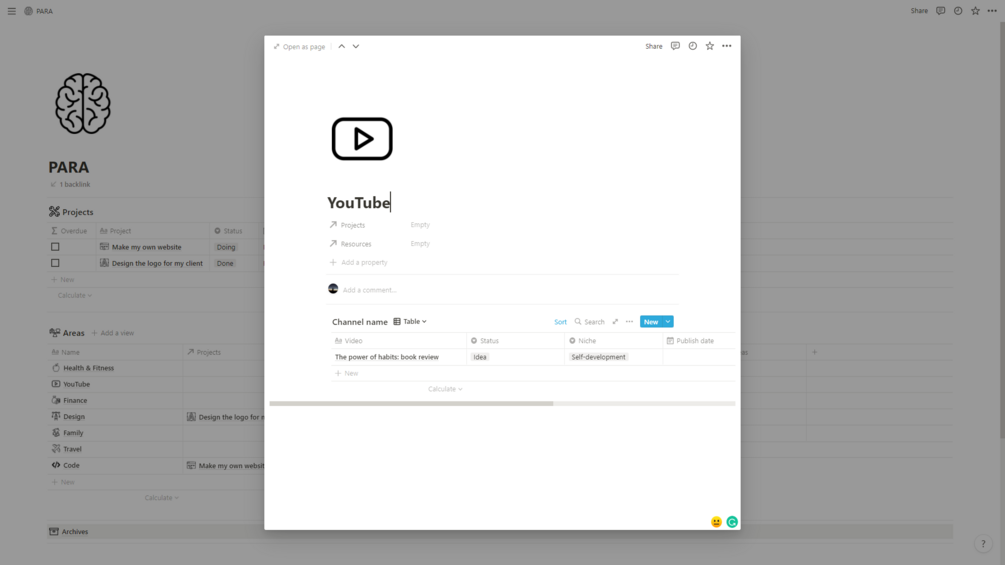Click Add a property
Viewport: 1005px width, 565px height.
pyautogui.click(x=358, y=262)
